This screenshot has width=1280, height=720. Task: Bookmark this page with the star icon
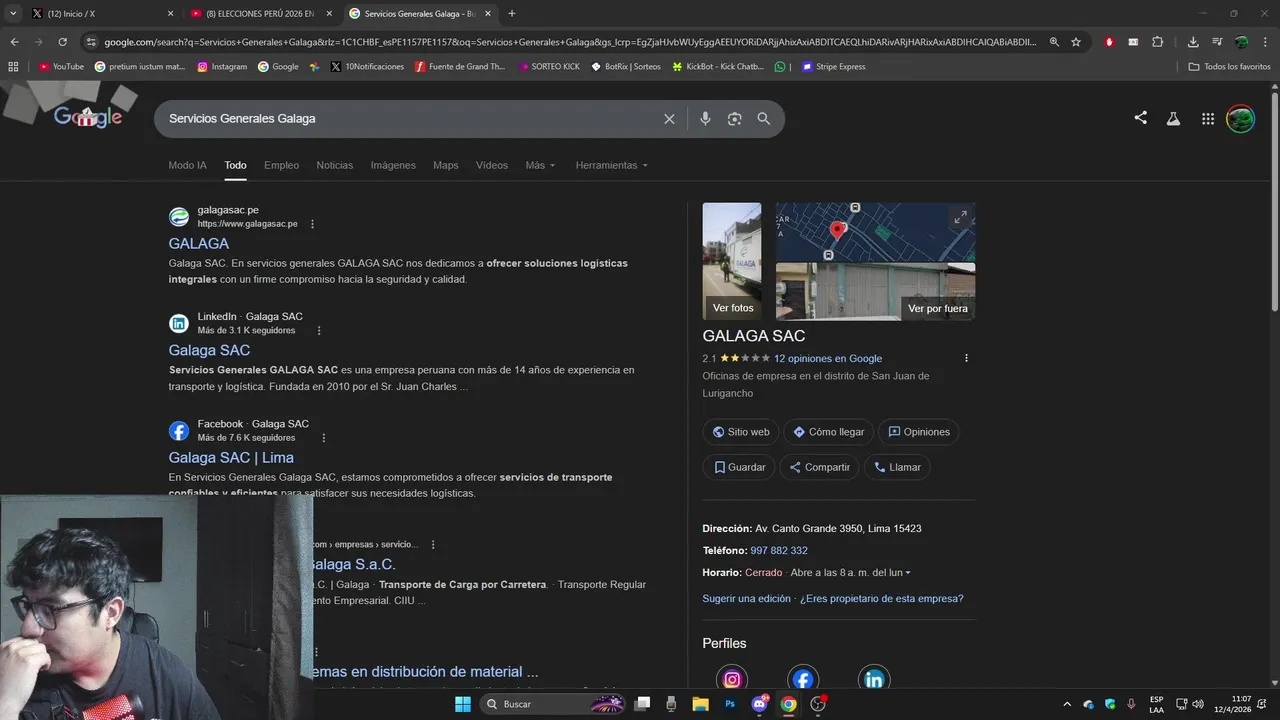[x=1076, y=42]
